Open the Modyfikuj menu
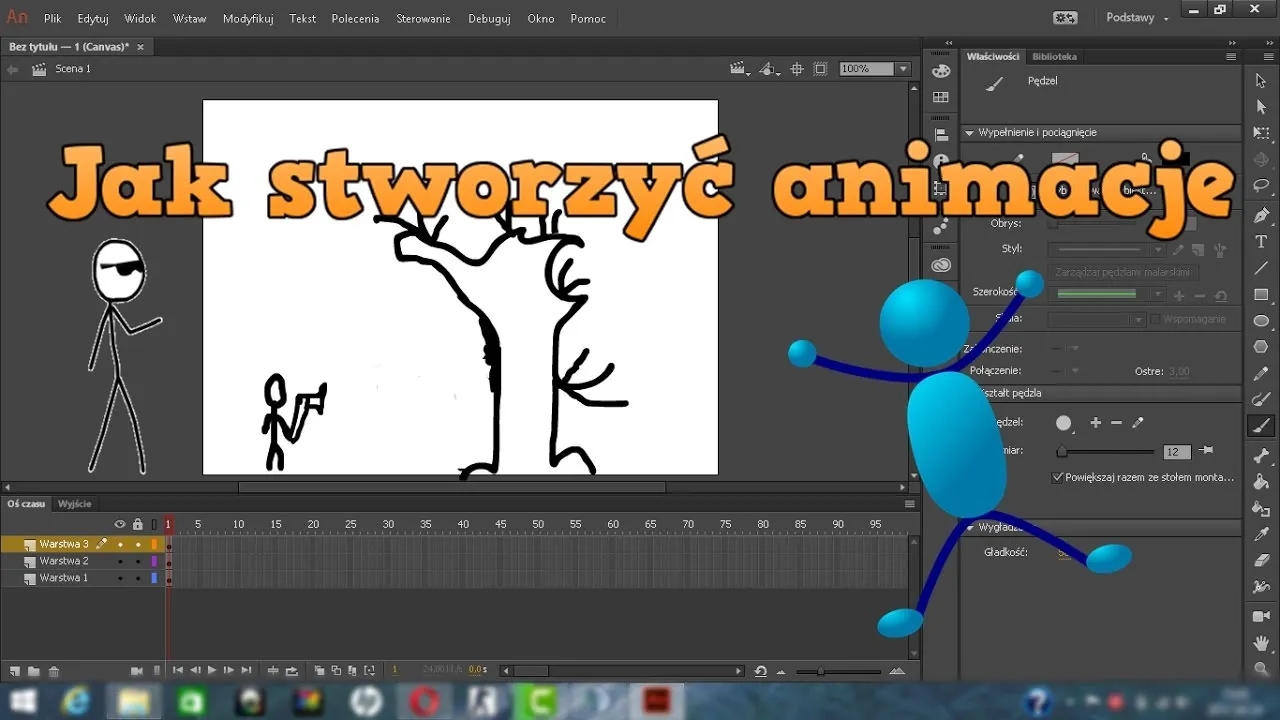This screenshot has height=720, width=1280. [x=248, y=18]
